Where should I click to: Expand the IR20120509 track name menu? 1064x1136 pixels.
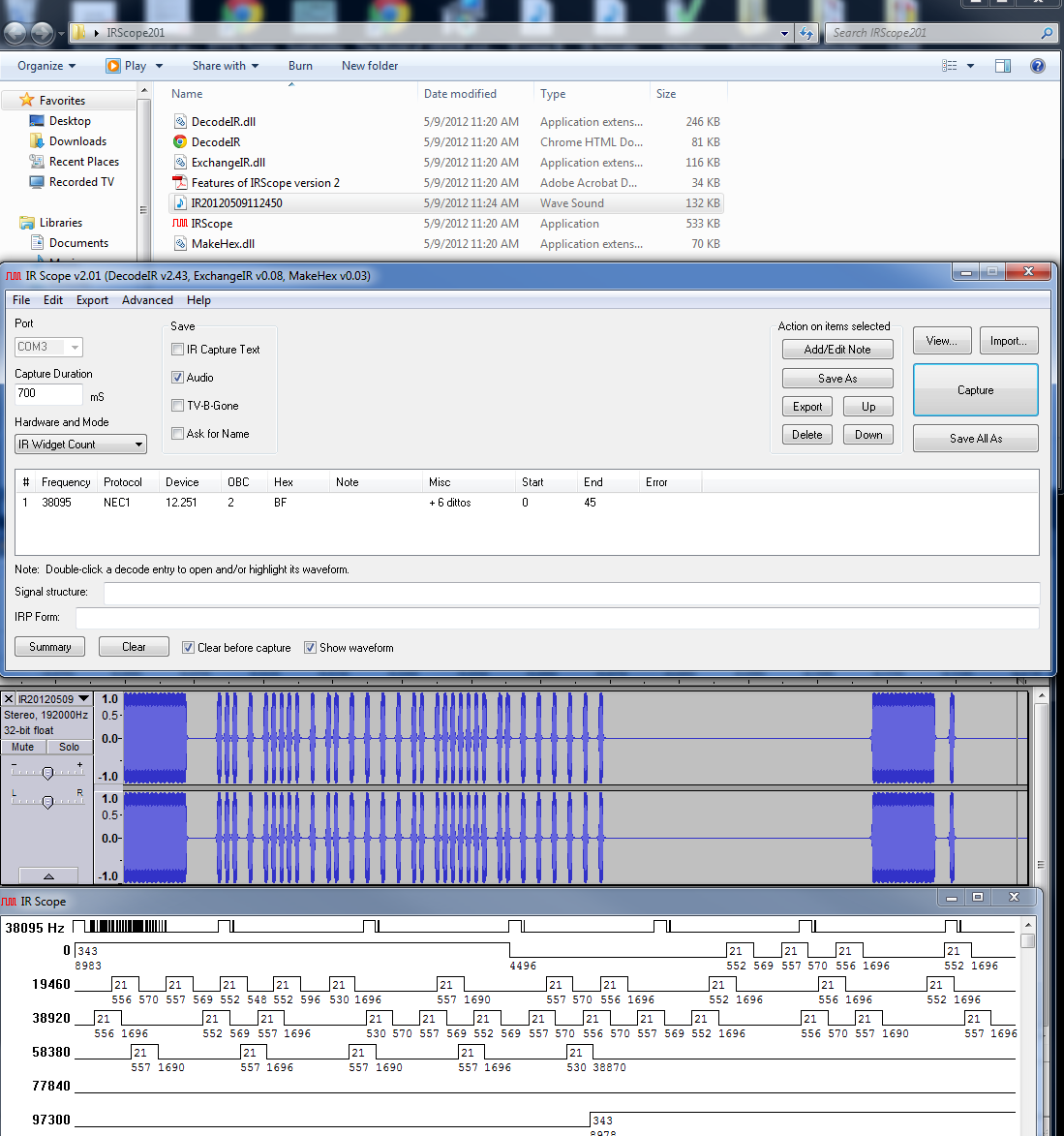[84, 699]
